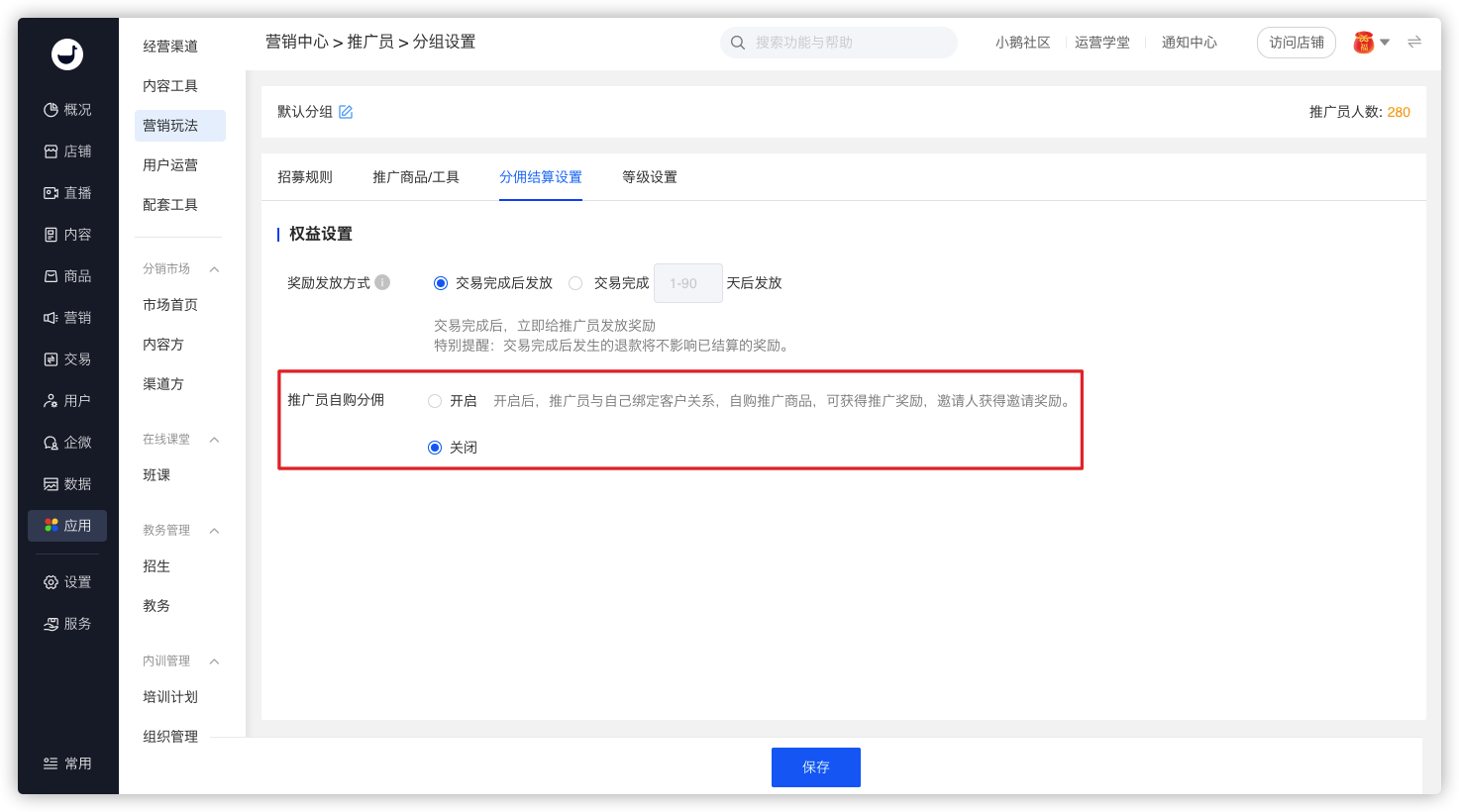Select 交易完成后发放 radio option
1459x812 pixels.
(441, 283)
